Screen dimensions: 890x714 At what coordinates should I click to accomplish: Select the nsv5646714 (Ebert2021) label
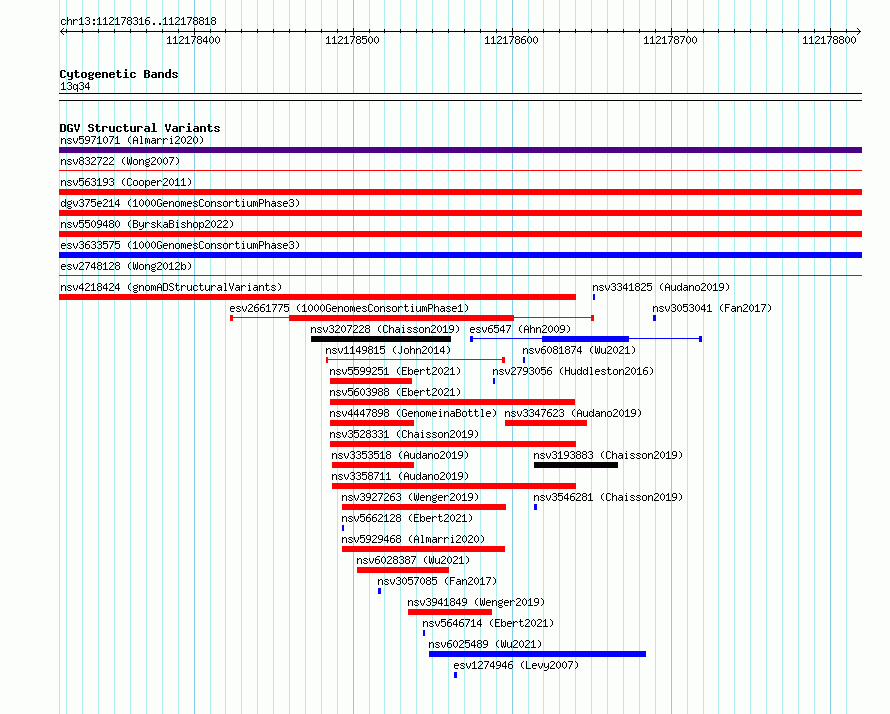tap(488, 623)
